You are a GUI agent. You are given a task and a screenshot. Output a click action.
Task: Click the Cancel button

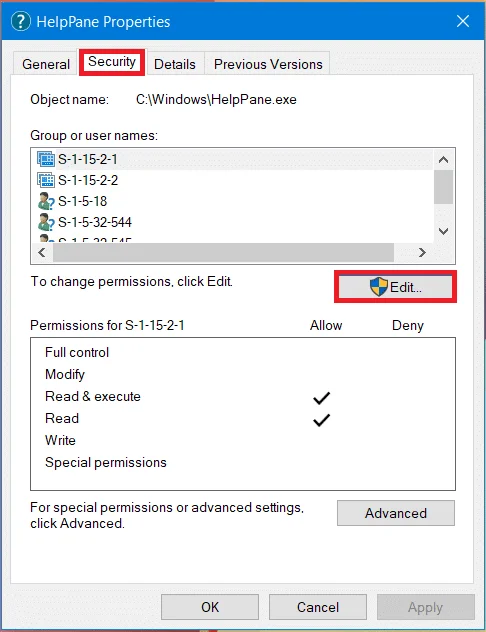pos(318,607)
